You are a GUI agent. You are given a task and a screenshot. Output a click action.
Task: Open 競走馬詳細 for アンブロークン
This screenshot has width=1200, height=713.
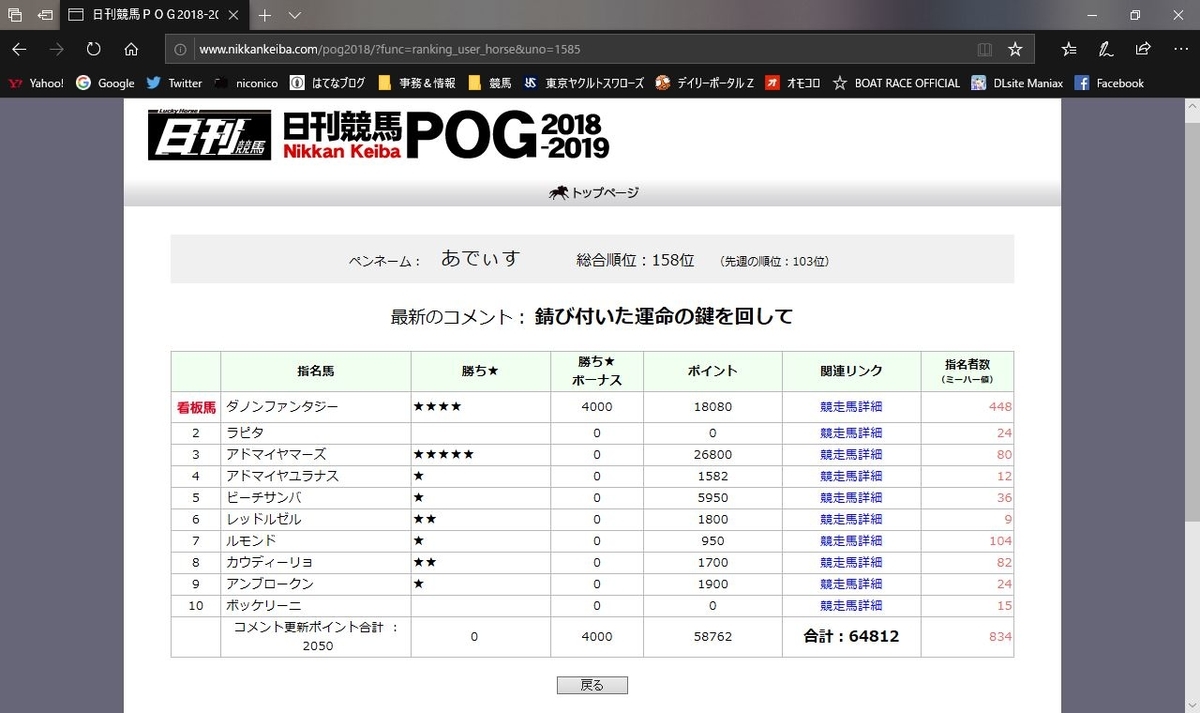coord(851,583)
